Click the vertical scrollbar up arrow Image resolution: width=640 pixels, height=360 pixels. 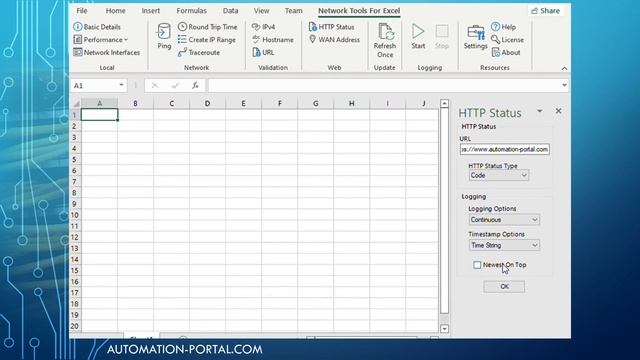(444, 104)
